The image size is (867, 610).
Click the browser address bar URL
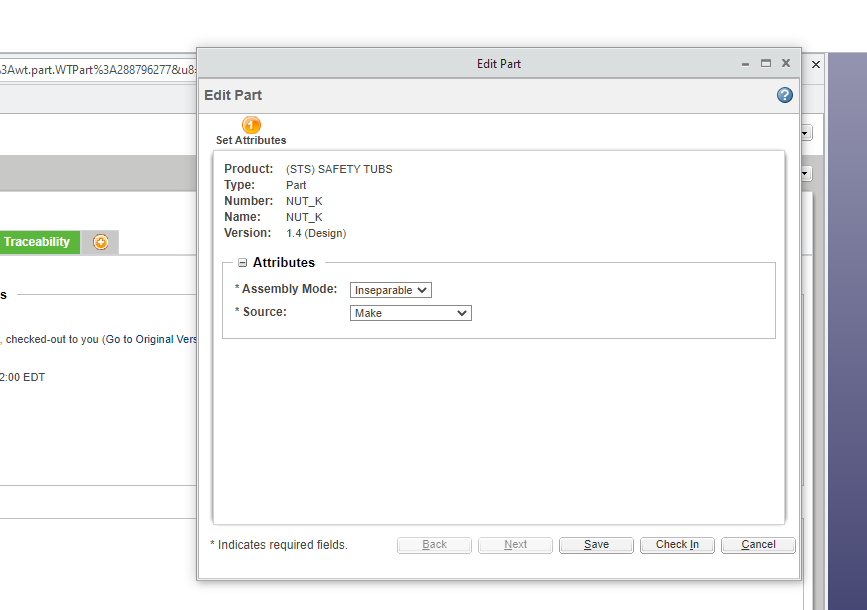pyautogui.click(x=98, y=69)
